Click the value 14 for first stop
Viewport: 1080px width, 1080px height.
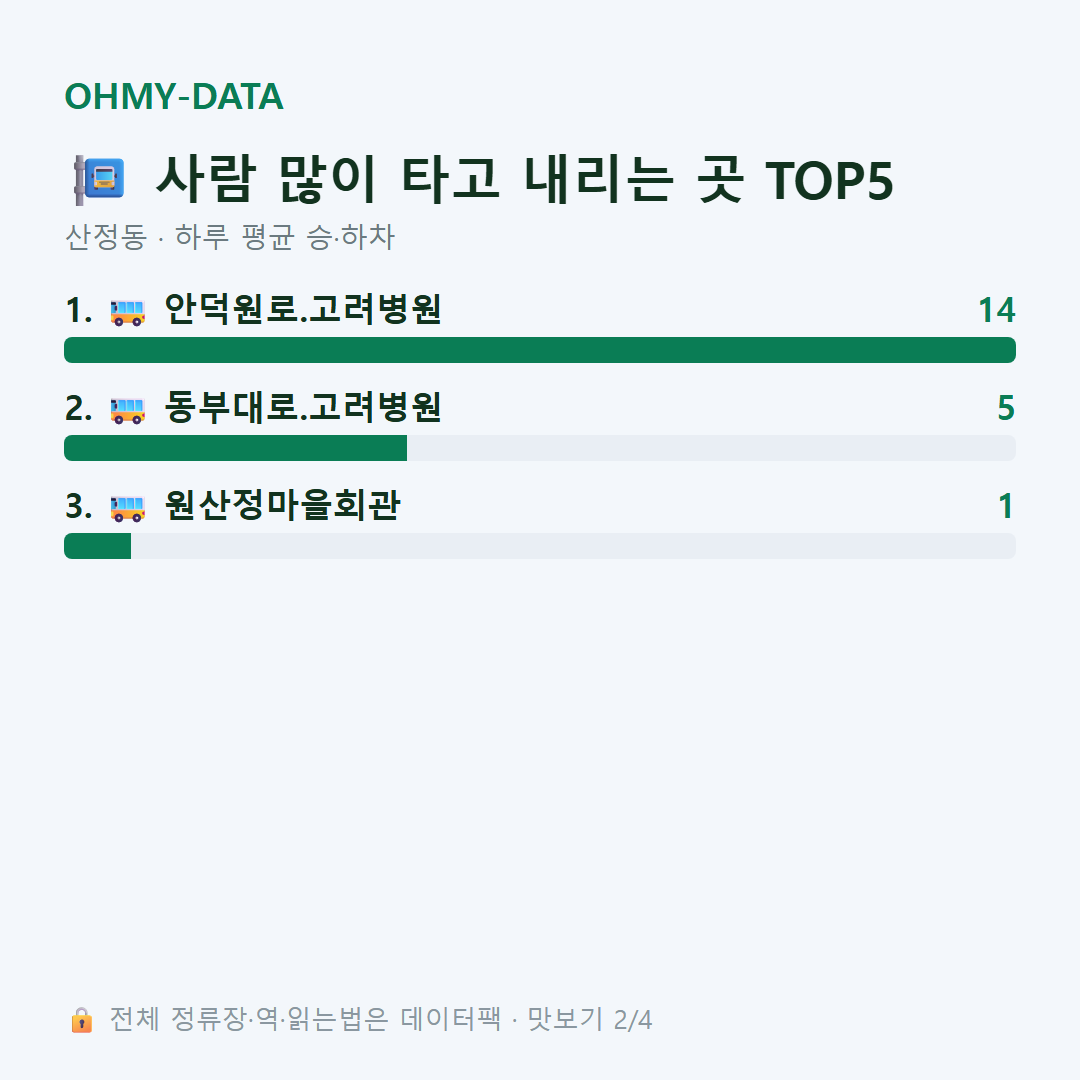click(997, 311)
